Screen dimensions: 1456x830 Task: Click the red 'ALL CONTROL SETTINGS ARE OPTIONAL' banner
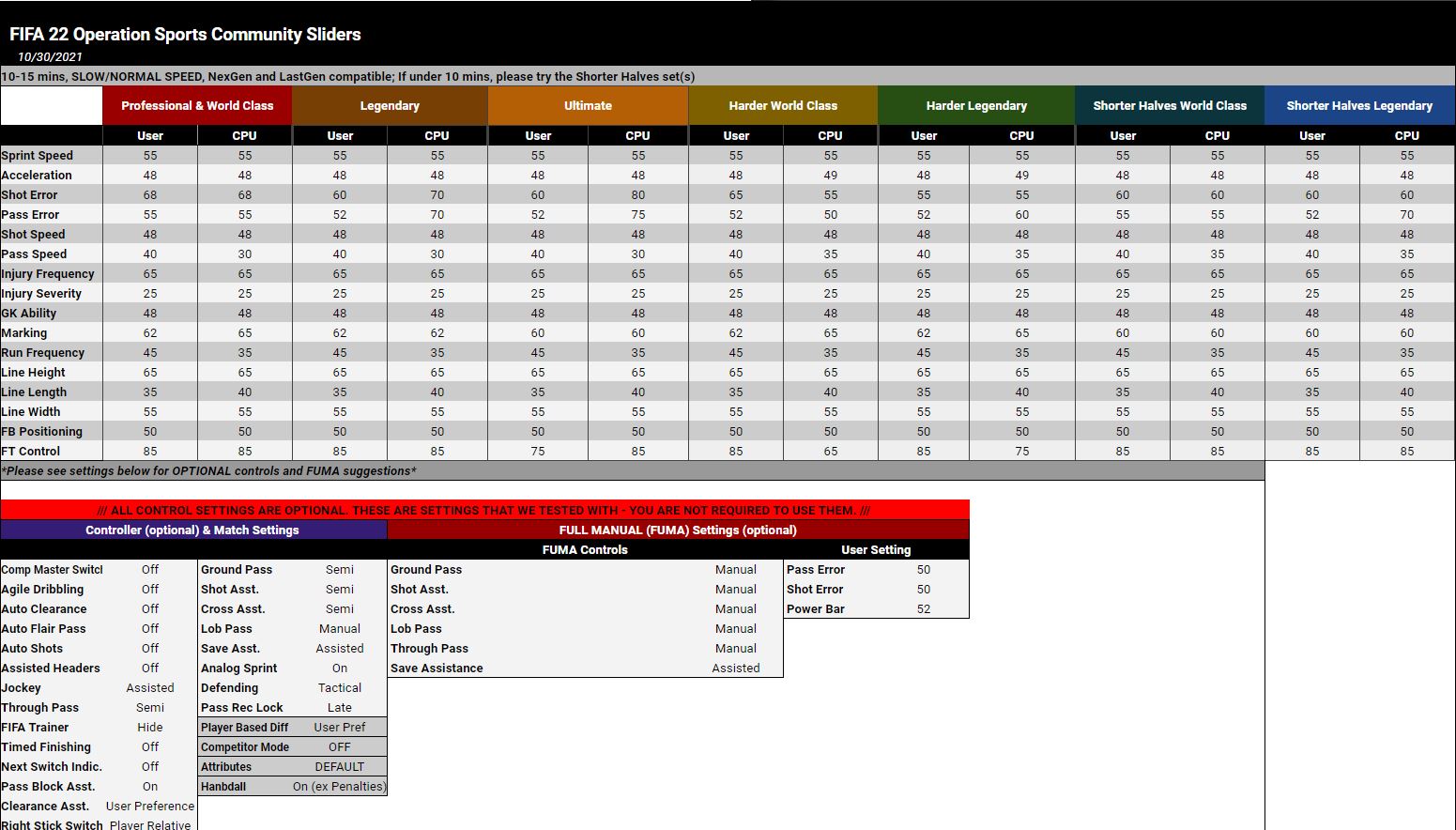coord(484,511)
